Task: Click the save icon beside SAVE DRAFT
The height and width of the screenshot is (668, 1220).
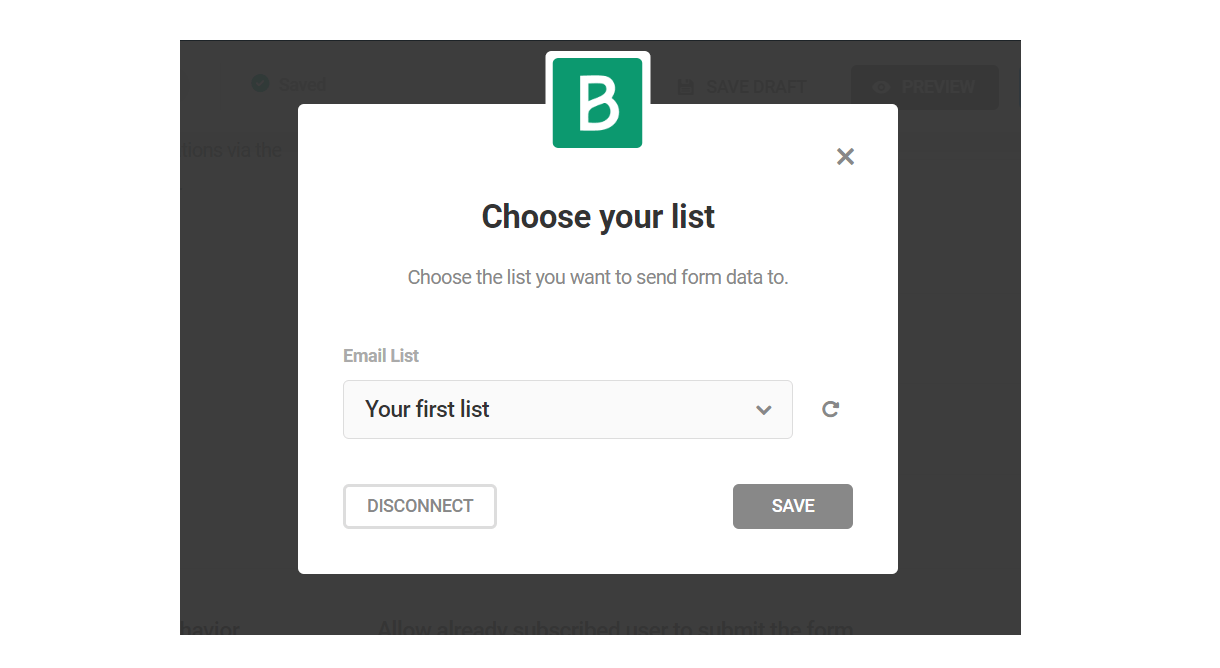Action: pos(686,87)
